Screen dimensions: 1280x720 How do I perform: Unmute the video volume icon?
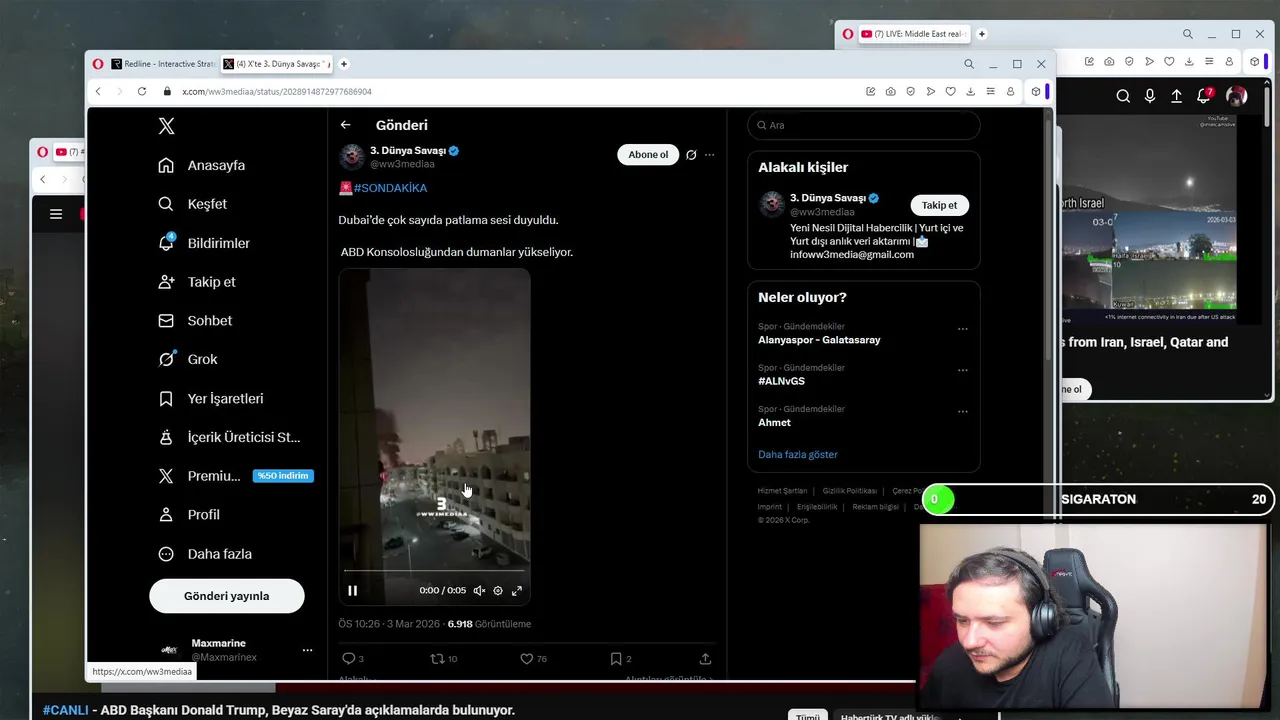(479, 591)
